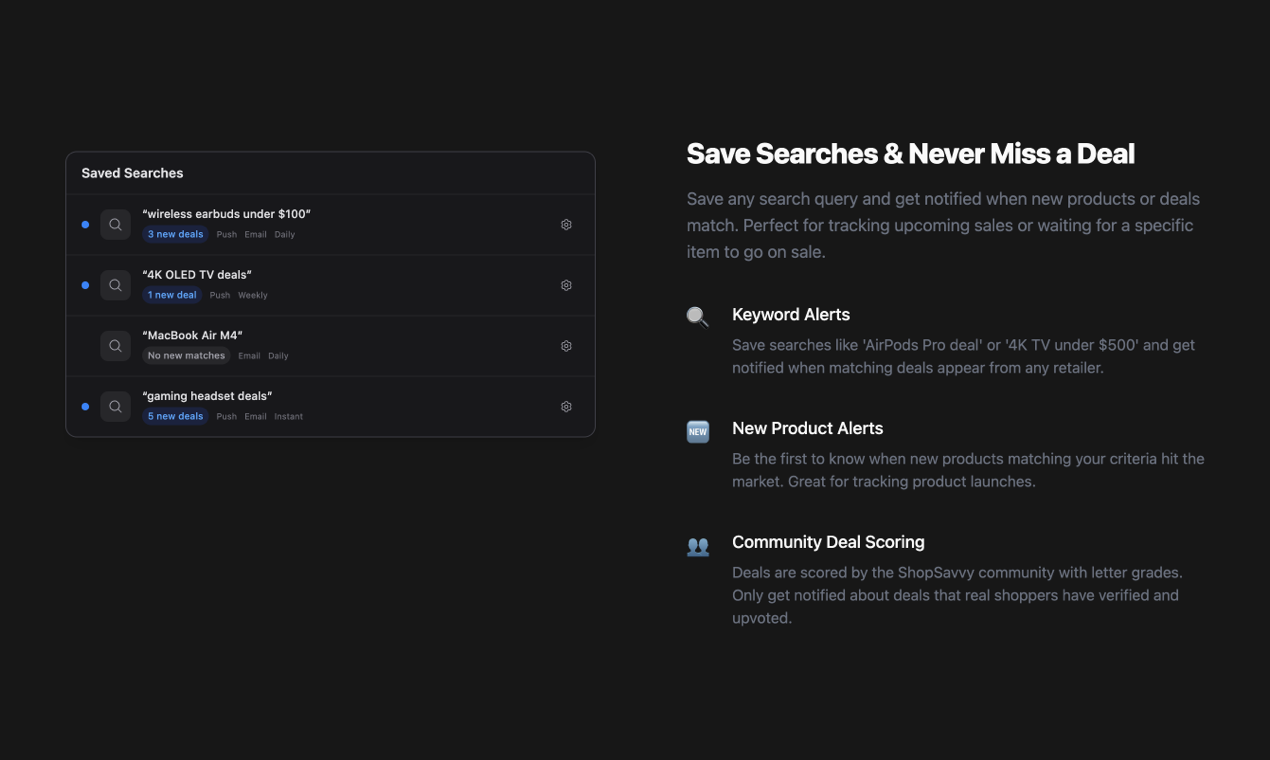Click the "1 new deal" badge
The width and height of the screenshot is (1270, 760).
pyautogui.click(x=172, y=295)
